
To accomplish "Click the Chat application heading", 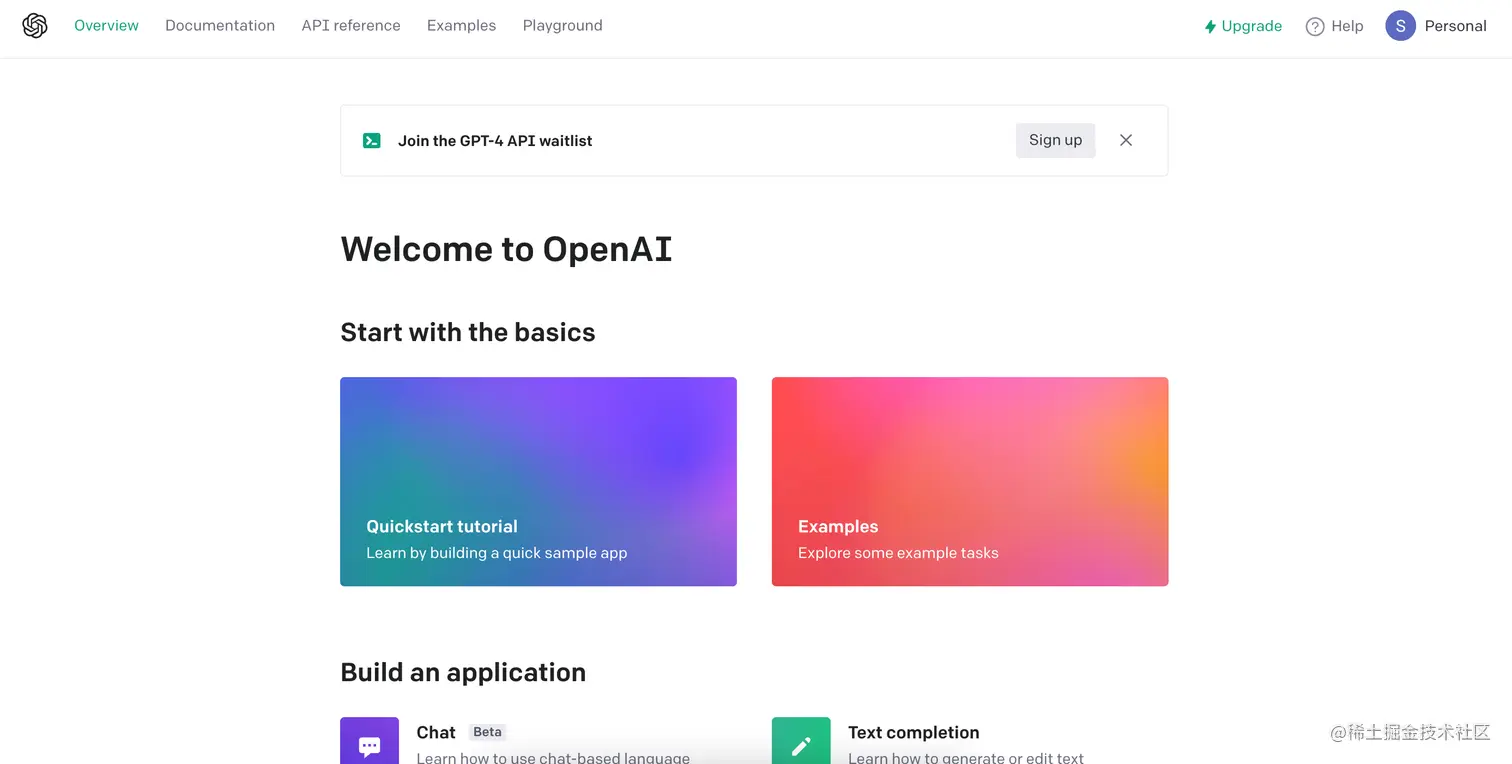I will click(x=436, y=733).
